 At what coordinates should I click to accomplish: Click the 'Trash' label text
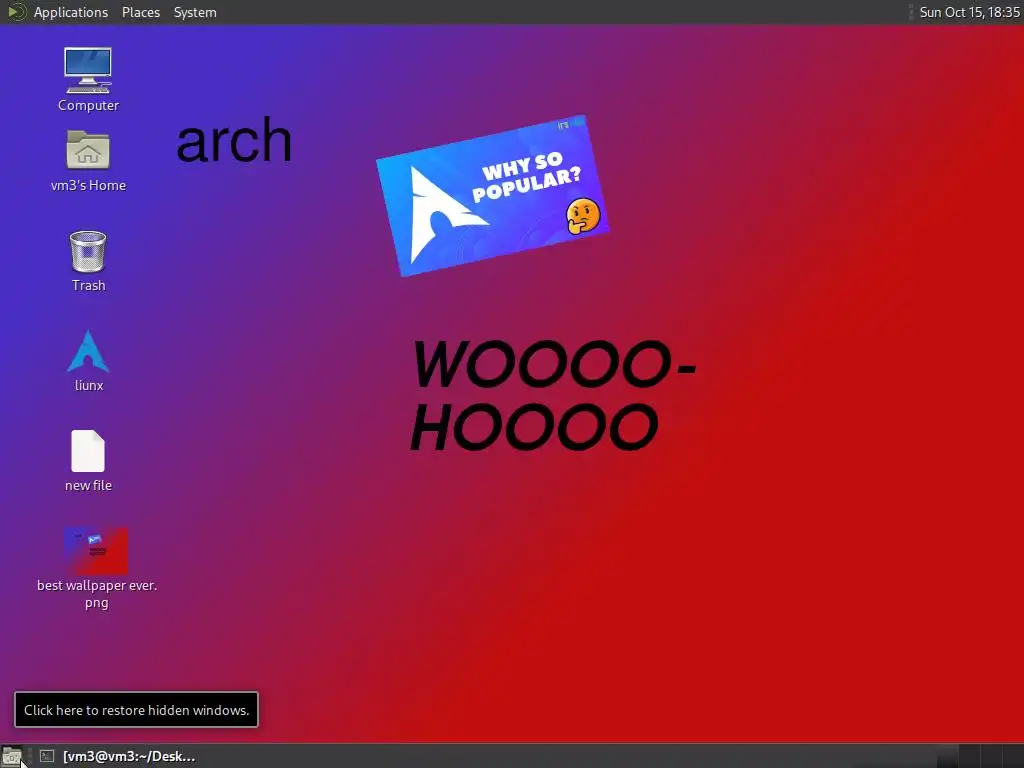89,285
